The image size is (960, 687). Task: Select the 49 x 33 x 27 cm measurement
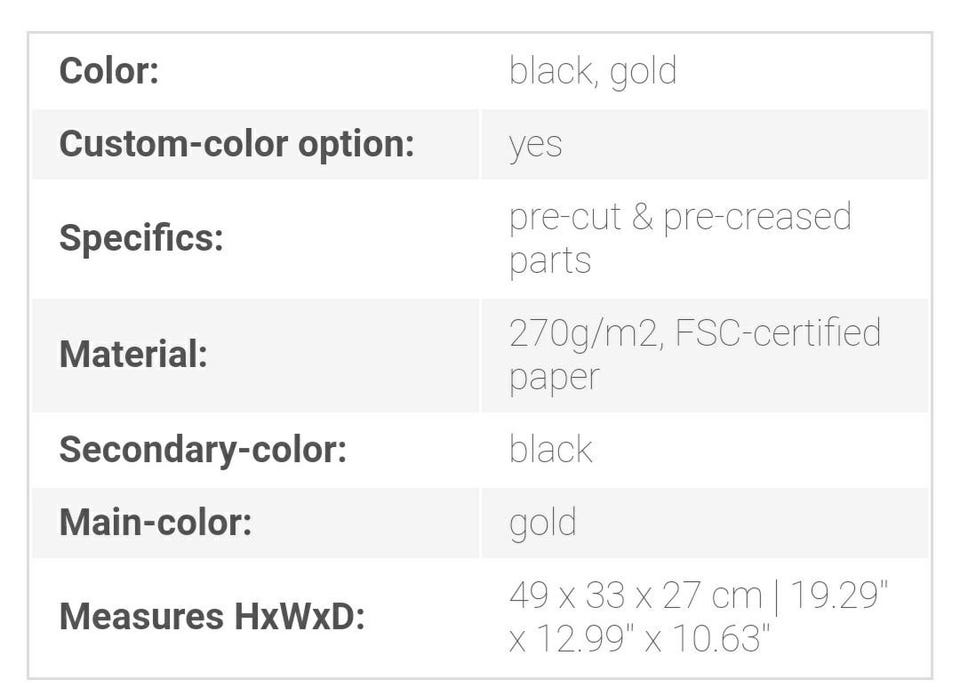click(636, 595)
